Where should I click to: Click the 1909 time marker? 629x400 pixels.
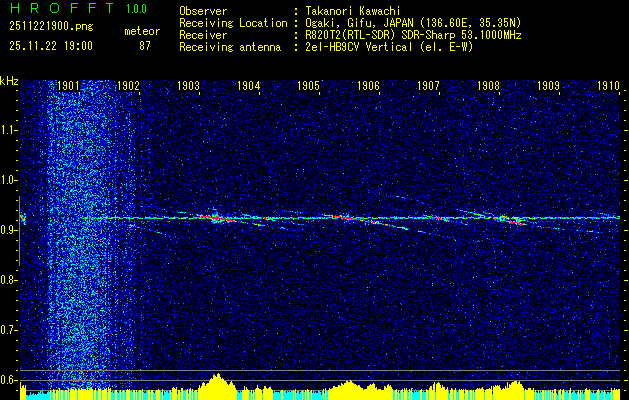[548, 85]
